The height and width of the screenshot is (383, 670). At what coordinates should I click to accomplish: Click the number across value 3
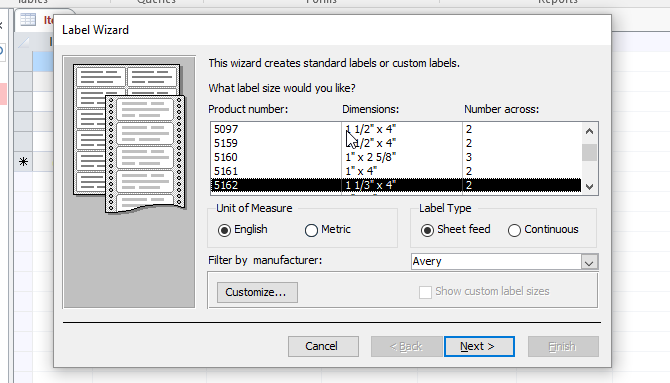pyautogui.click(x=469, y=157)
